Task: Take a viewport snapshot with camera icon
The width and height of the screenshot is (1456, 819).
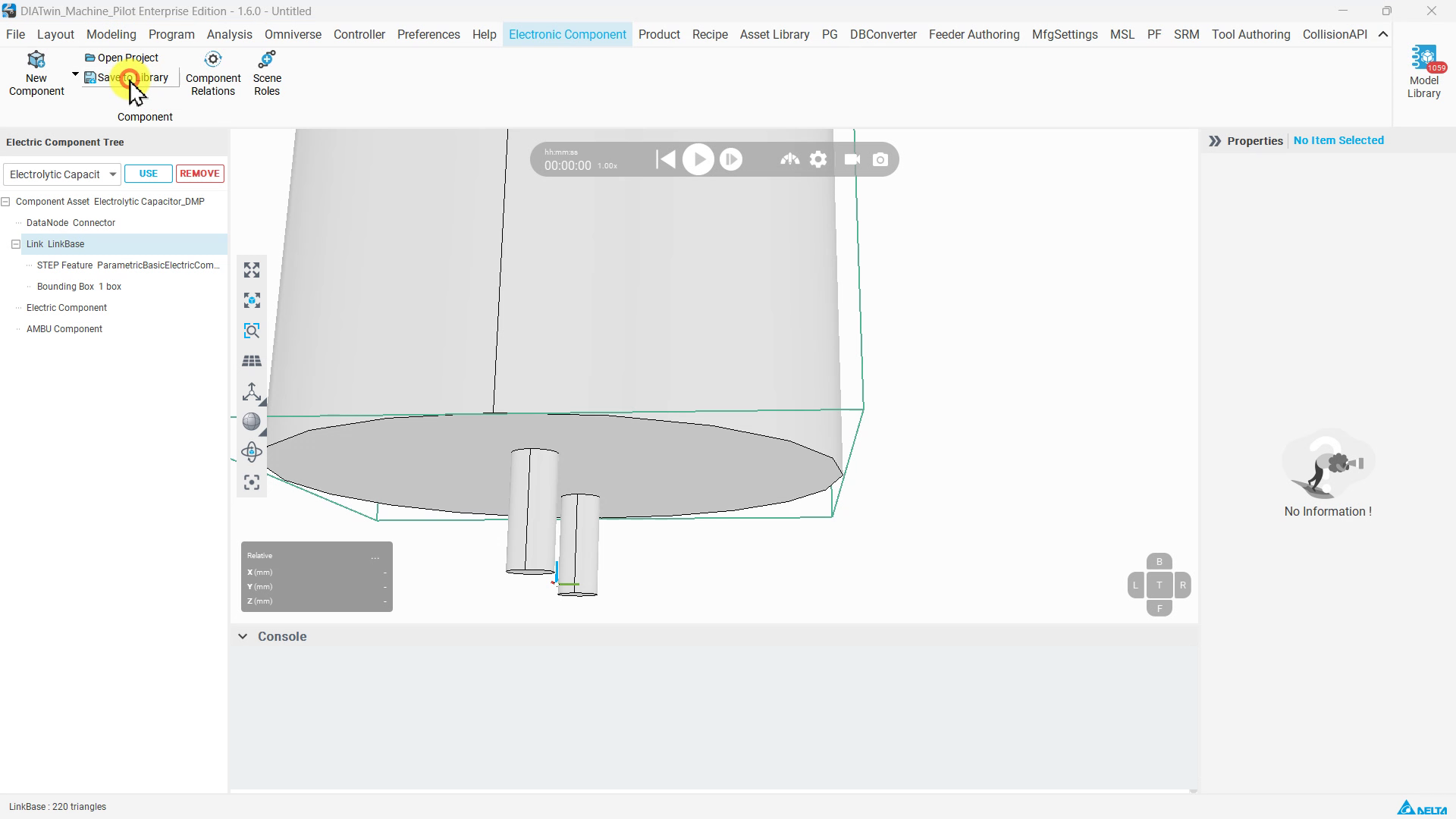Action: pyautogui.click(x=880, y=160)
